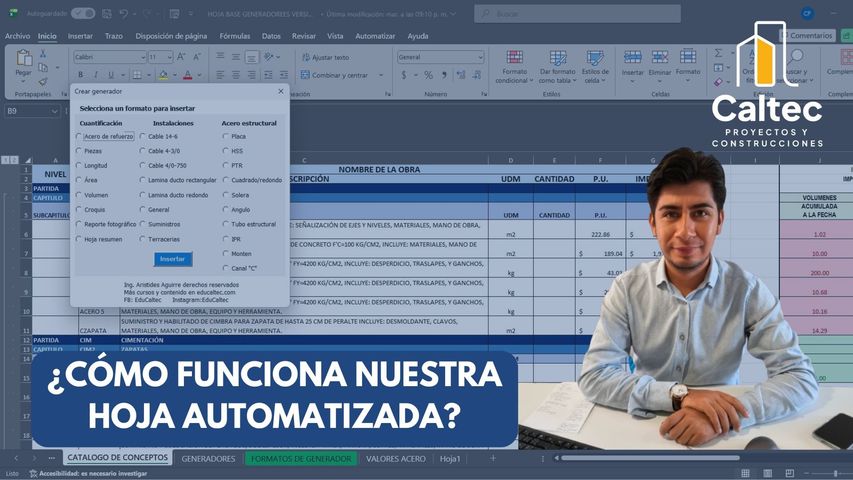Open Formato condicional
Screen dimensions: 853x480
[x=515, y=67]
